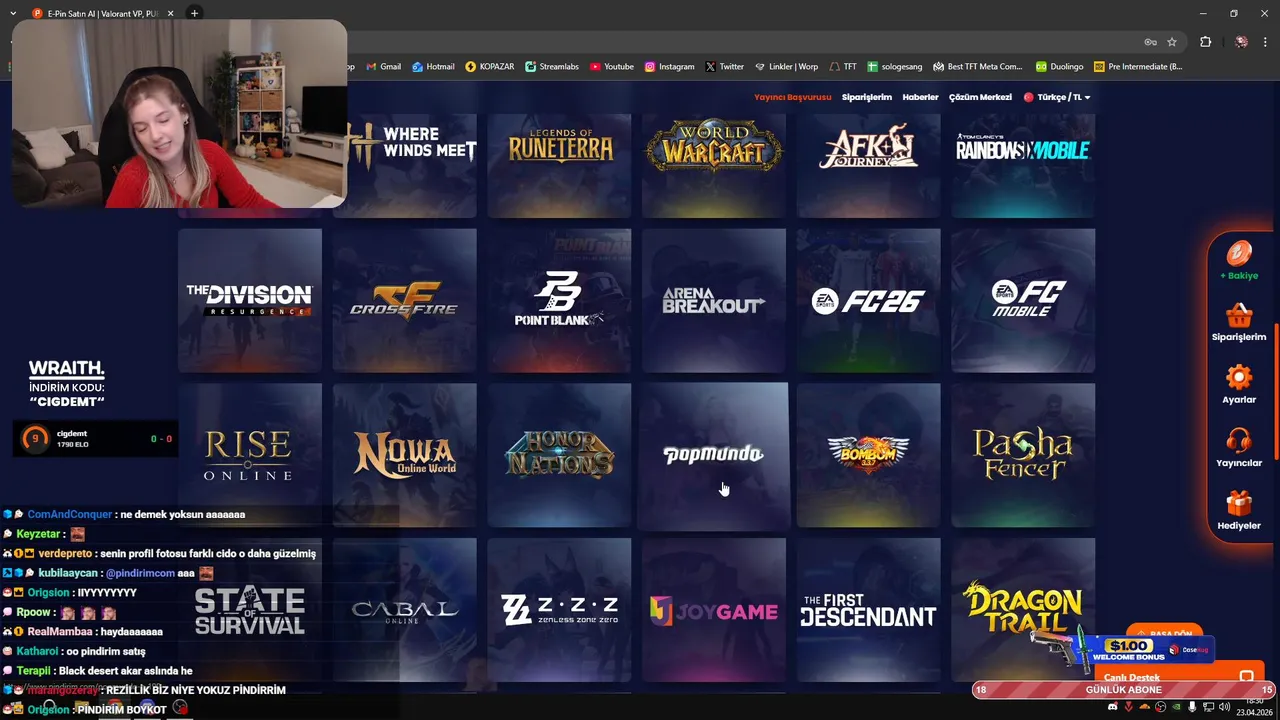Open TFT bookmark
Image resolution: width=1280 pixels, height=720 pixels.
pos(843,67)
